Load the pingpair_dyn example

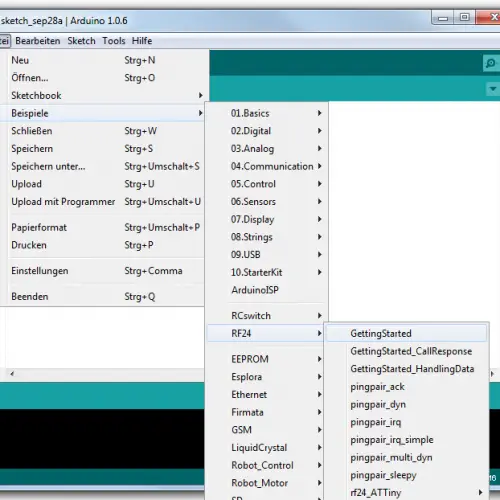(x=406, y=404)
